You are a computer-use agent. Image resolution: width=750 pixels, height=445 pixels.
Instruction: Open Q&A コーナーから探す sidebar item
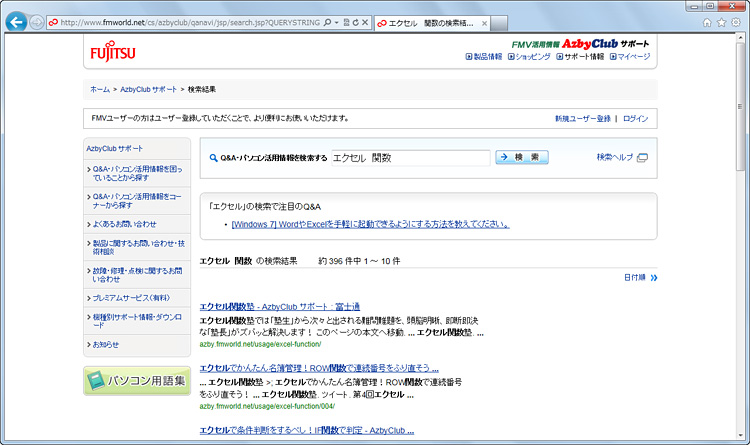[137, 201]
